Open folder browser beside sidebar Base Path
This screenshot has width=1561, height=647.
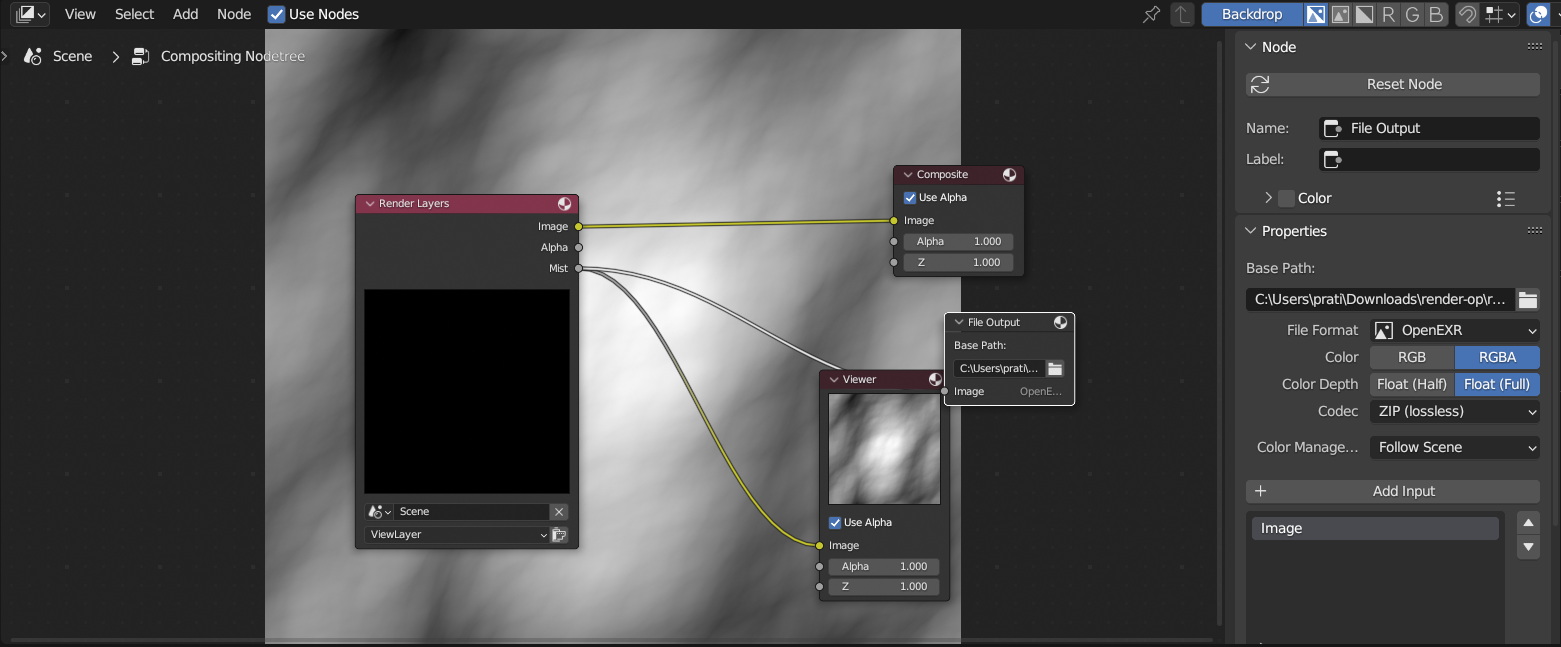[1527, 299]
